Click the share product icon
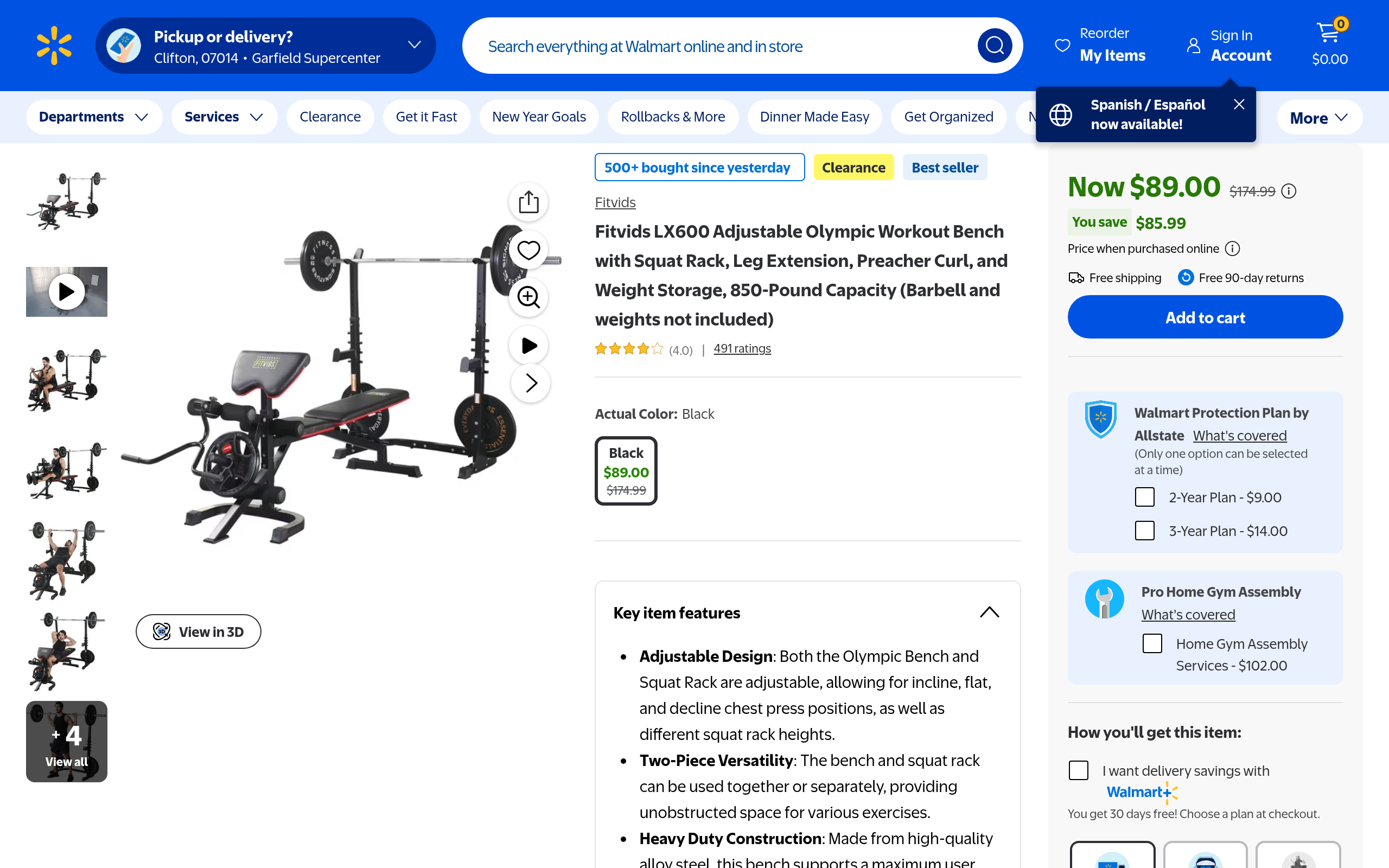The height and width of the screenshot is (868, 1389). tap(528, 202)
